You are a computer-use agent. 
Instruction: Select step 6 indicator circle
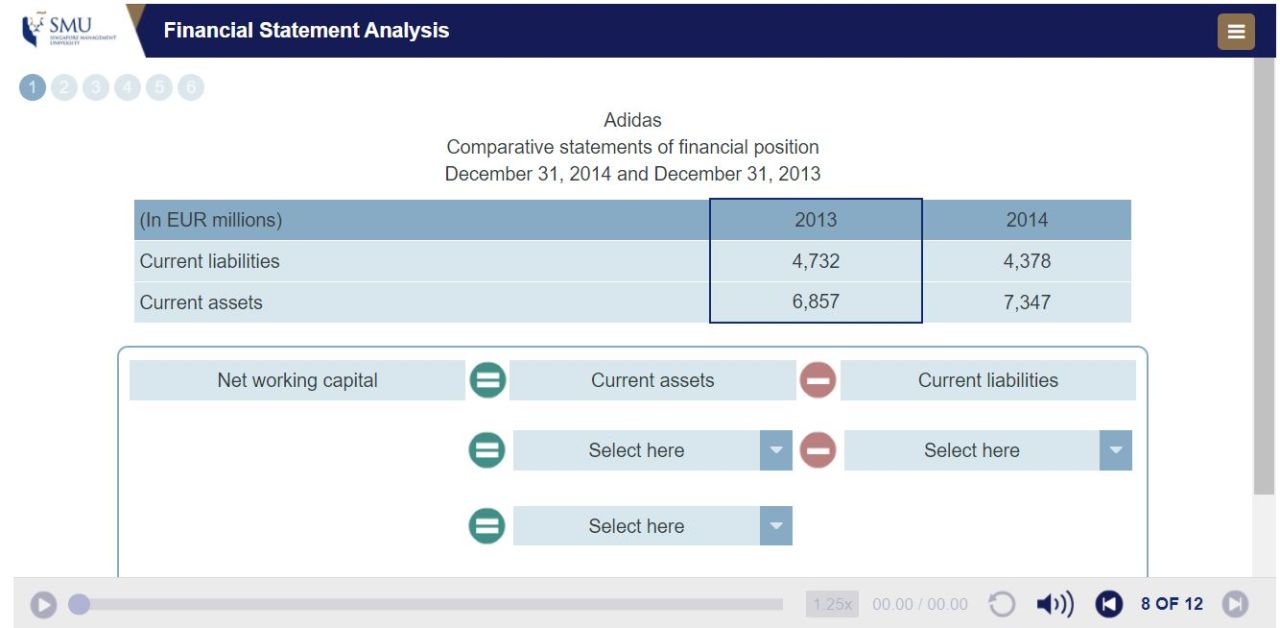(191, 88)
